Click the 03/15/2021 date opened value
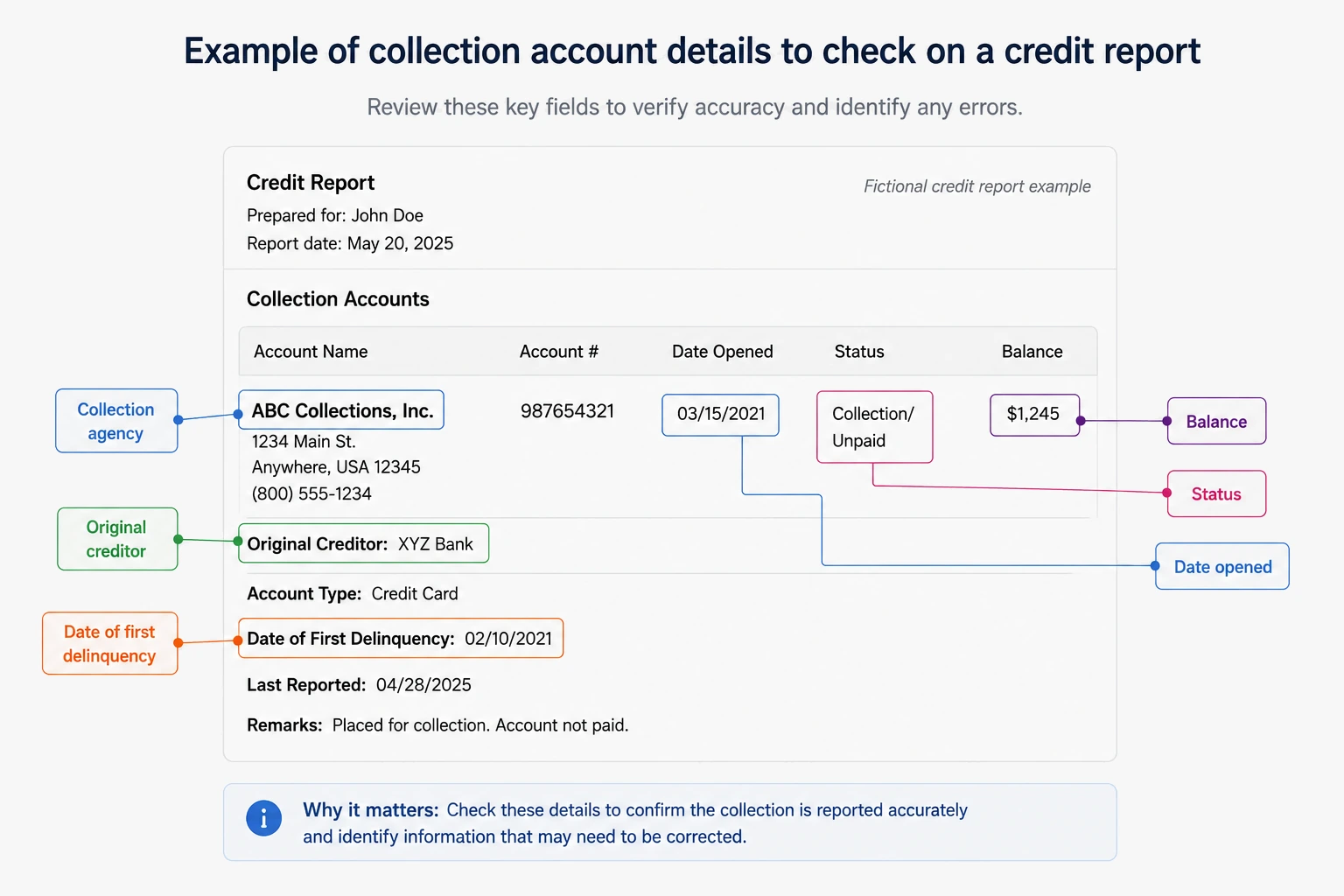The height and width of the screenshot is (896, 1344). [720, 415]
